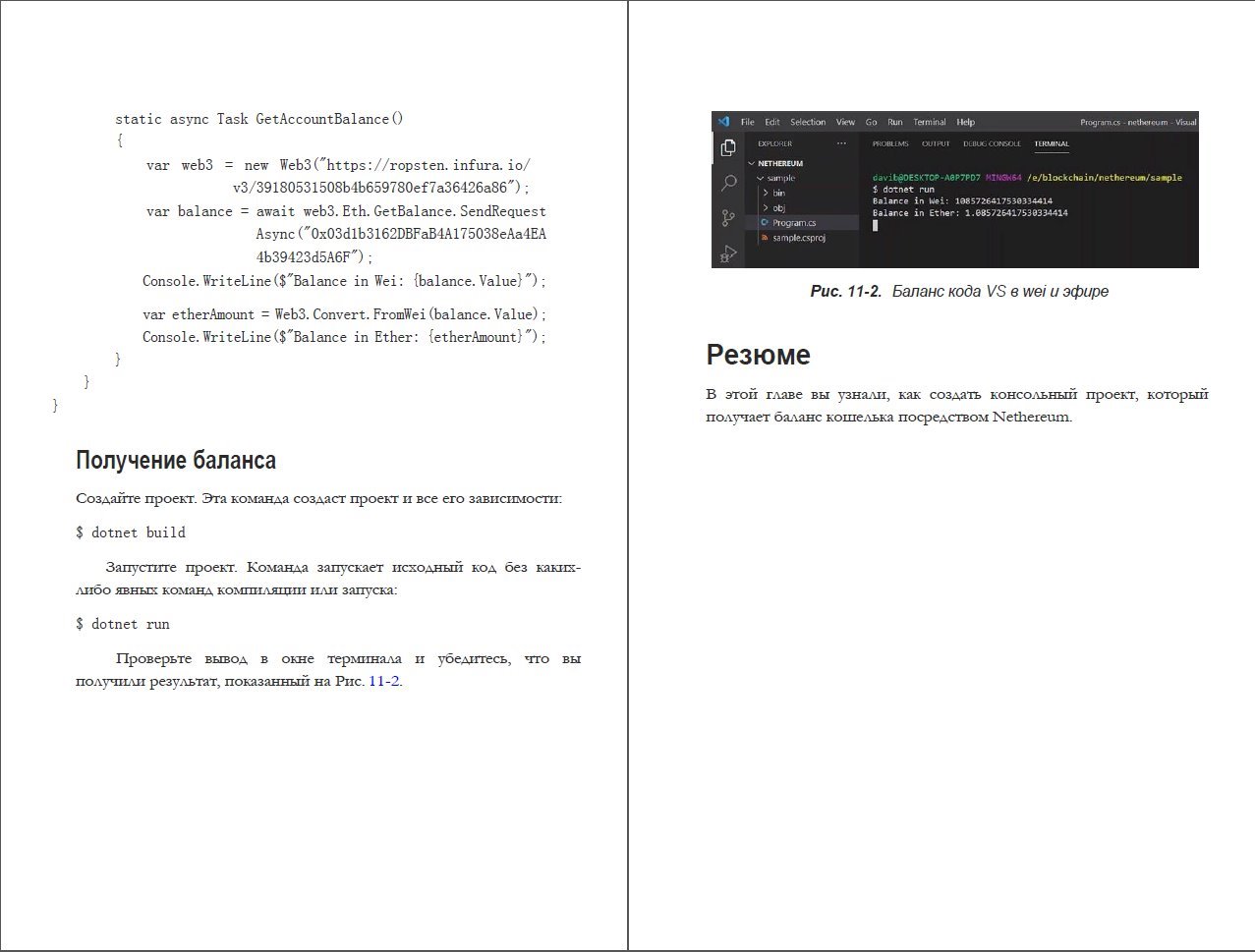This screenshot has width=1255, height=952.
Task: Open the Terminal menu in menu bar
Action: (930, 122)
